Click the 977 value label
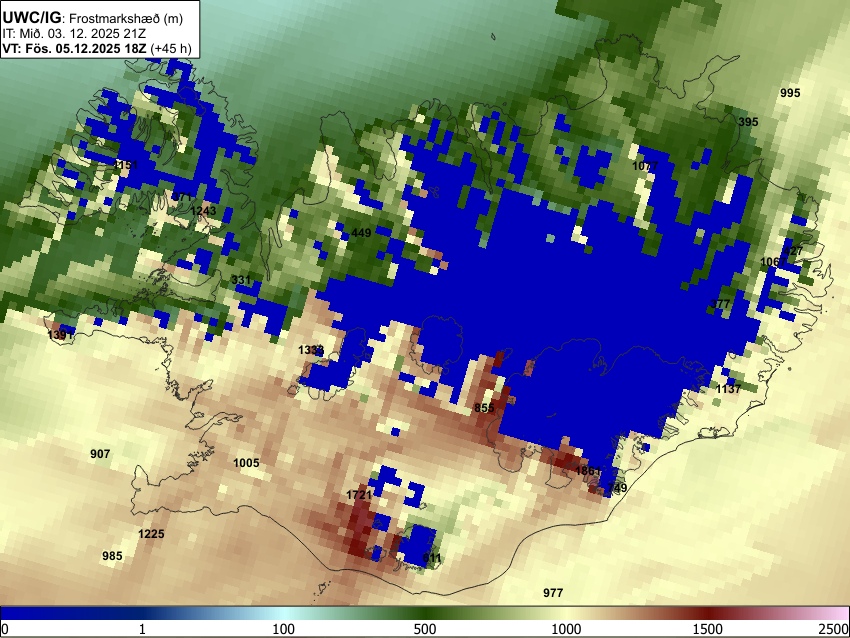 pos(553,593)
